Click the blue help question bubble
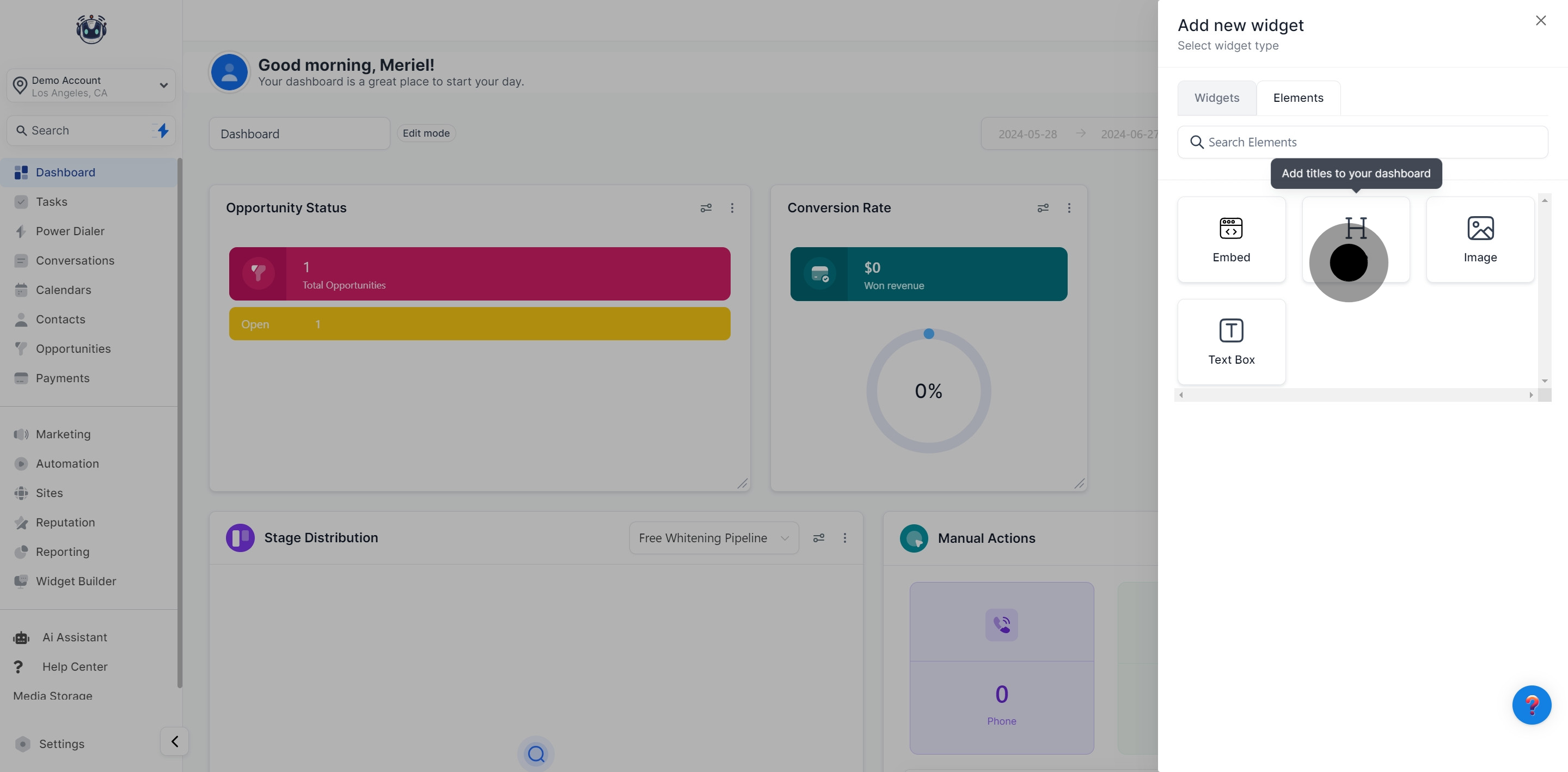 pos(1532,704)
